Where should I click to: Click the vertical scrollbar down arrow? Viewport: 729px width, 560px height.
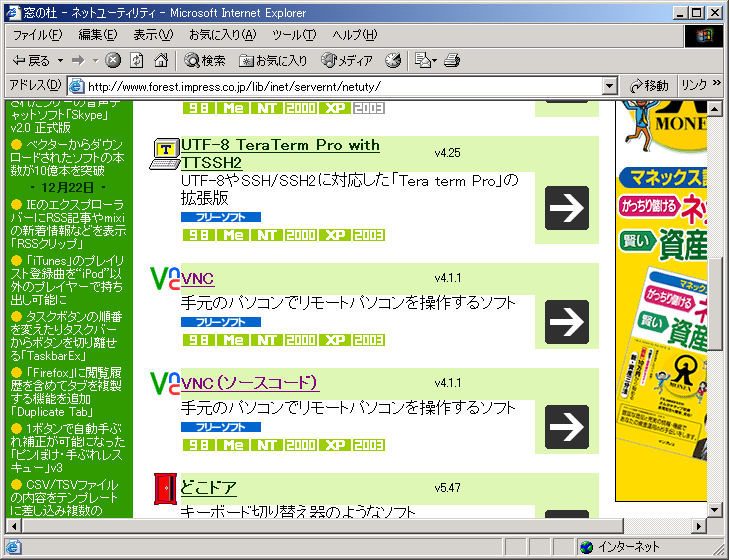click(x=715, y=510)
